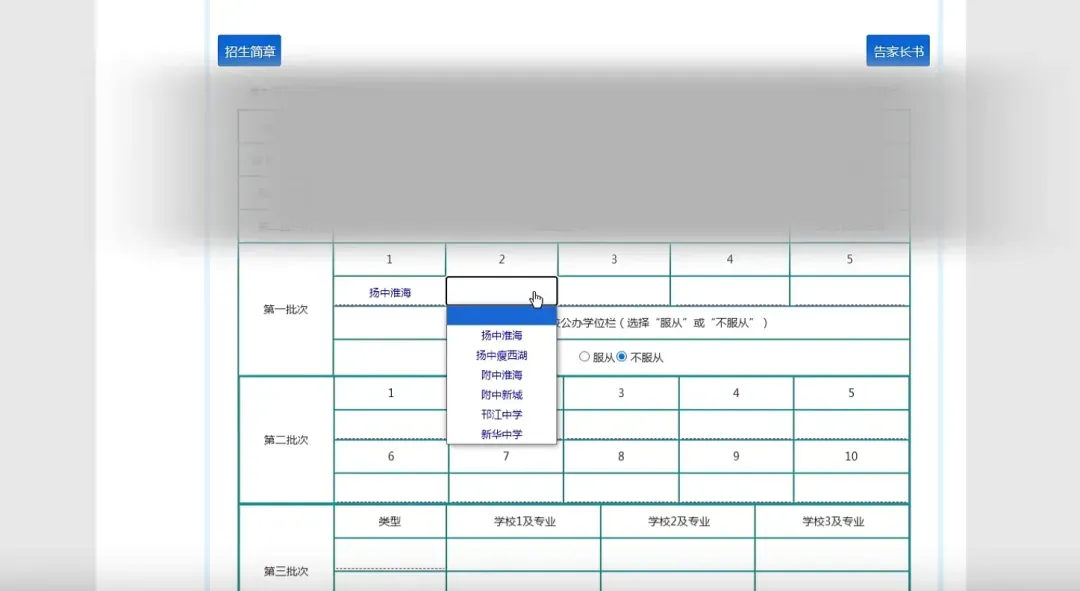Open first-batch choice 4 dropdown cell
The height and width of the screenshot is (591, 1080).
tap(729, 291)
